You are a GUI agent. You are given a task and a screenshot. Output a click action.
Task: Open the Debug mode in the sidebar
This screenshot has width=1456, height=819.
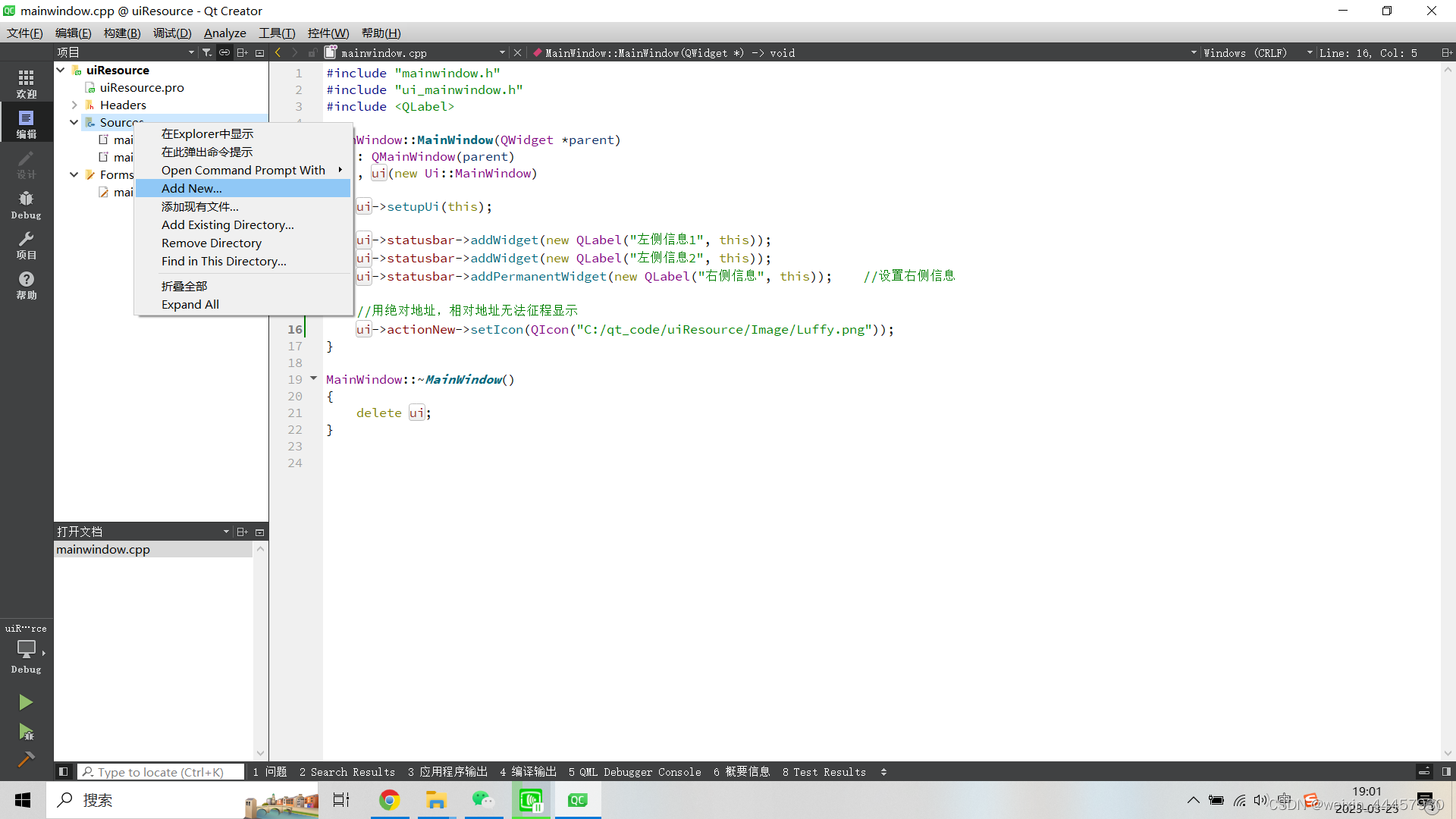pyautogui.click(x=27, y=205)
